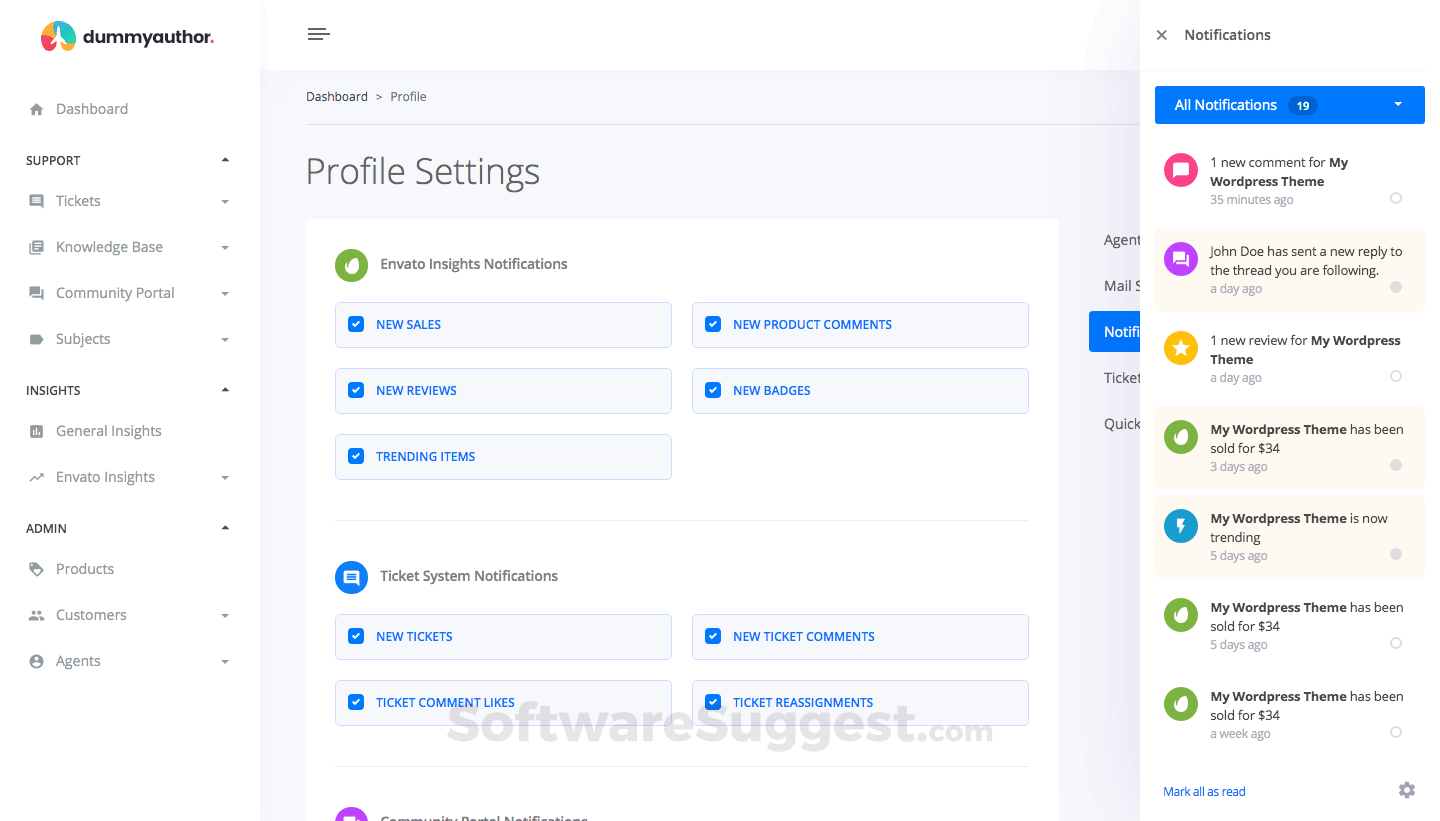Close the Notifications panel
The height and width of the screenshot is (821, 1440).
point(1161,35)
